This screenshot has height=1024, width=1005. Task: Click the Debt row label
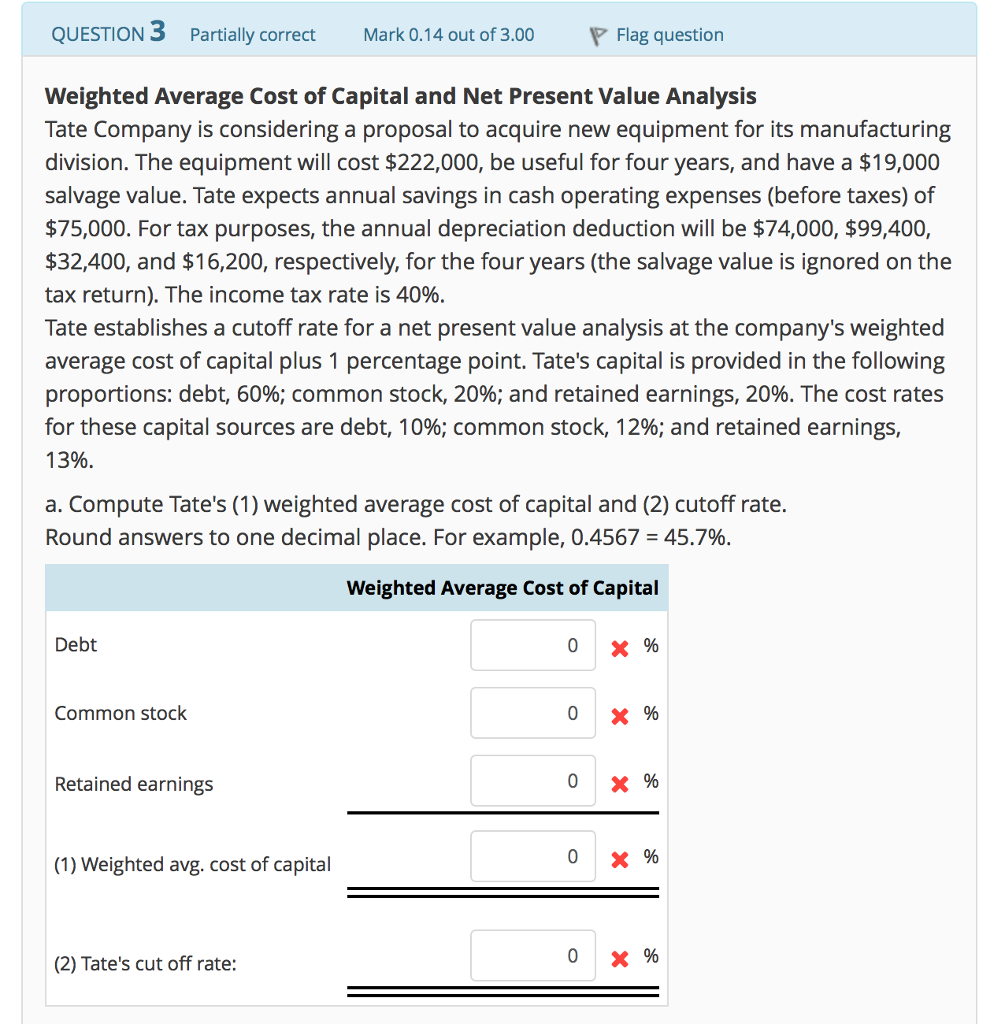pos(75,645)
